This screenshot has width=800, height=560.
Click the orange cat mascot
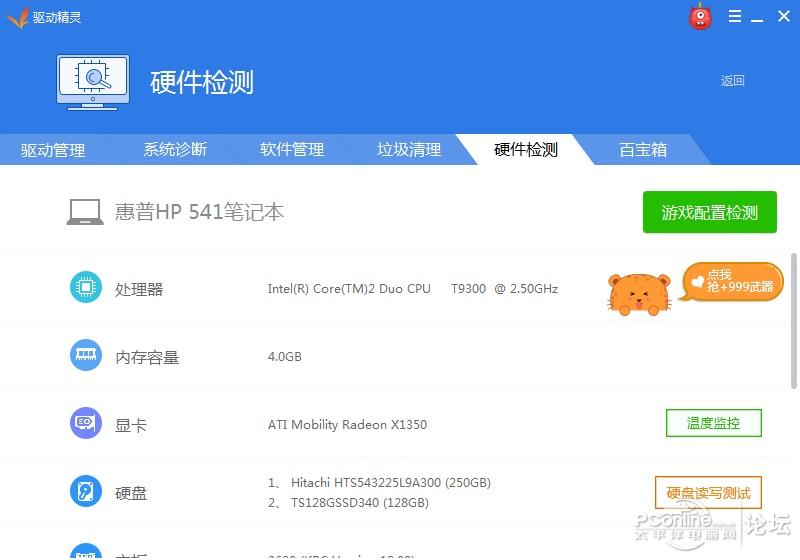[x=639, y=294]
